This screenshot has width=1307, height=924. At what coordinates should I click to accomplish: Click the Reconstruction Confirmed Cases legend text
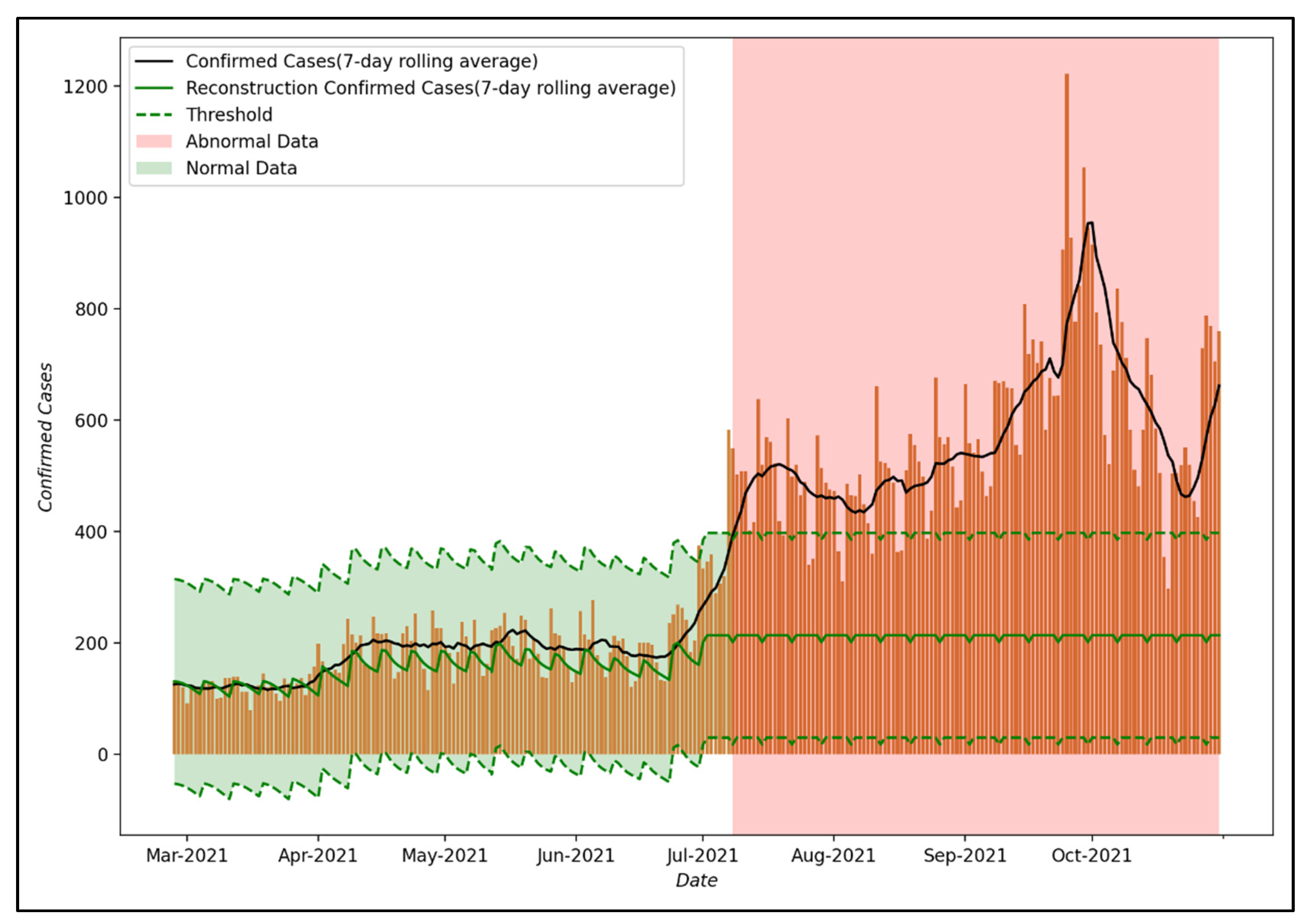tap(430, 88)
